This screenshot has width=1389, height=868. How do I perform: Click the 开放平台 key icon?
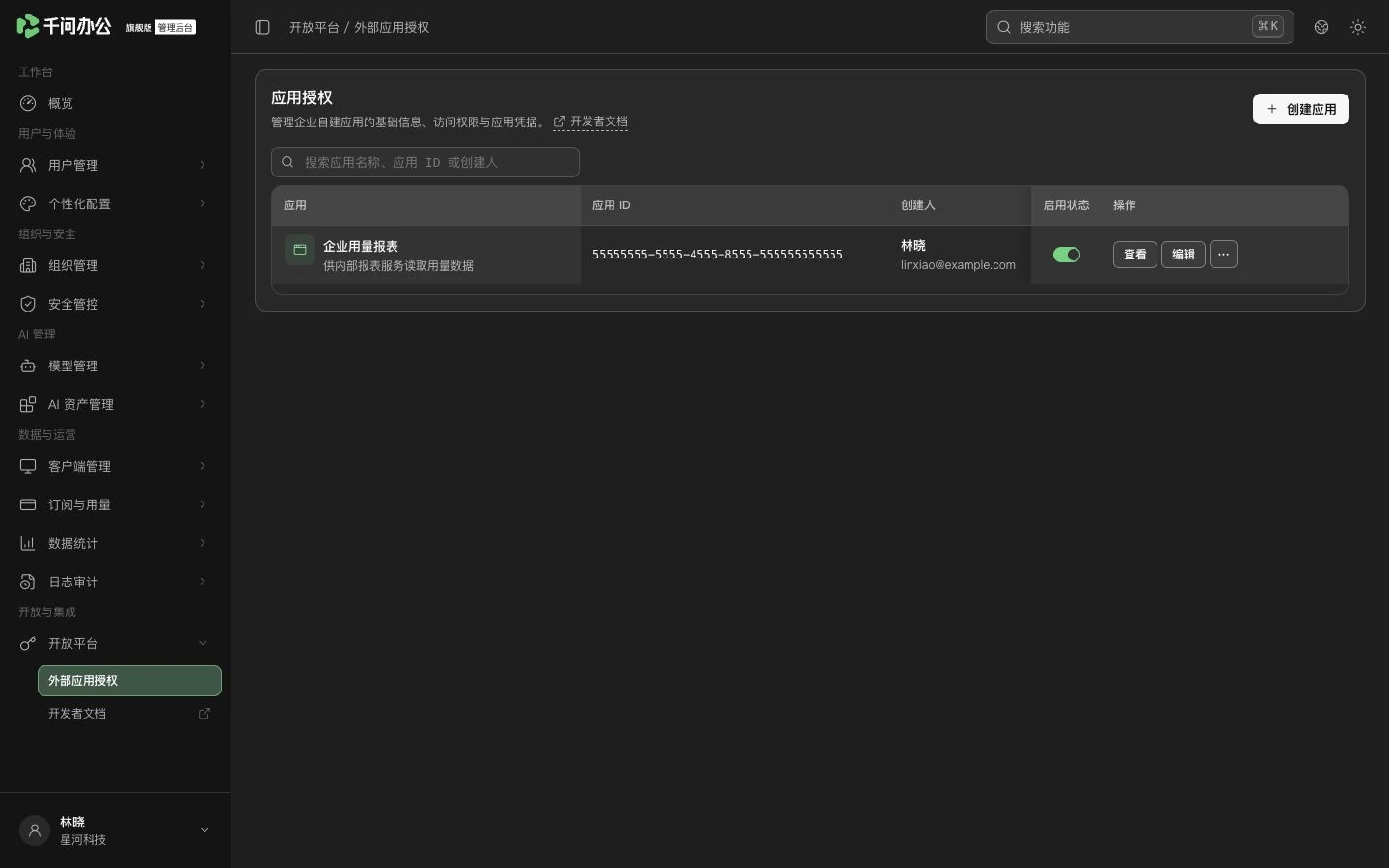[28, 643]
